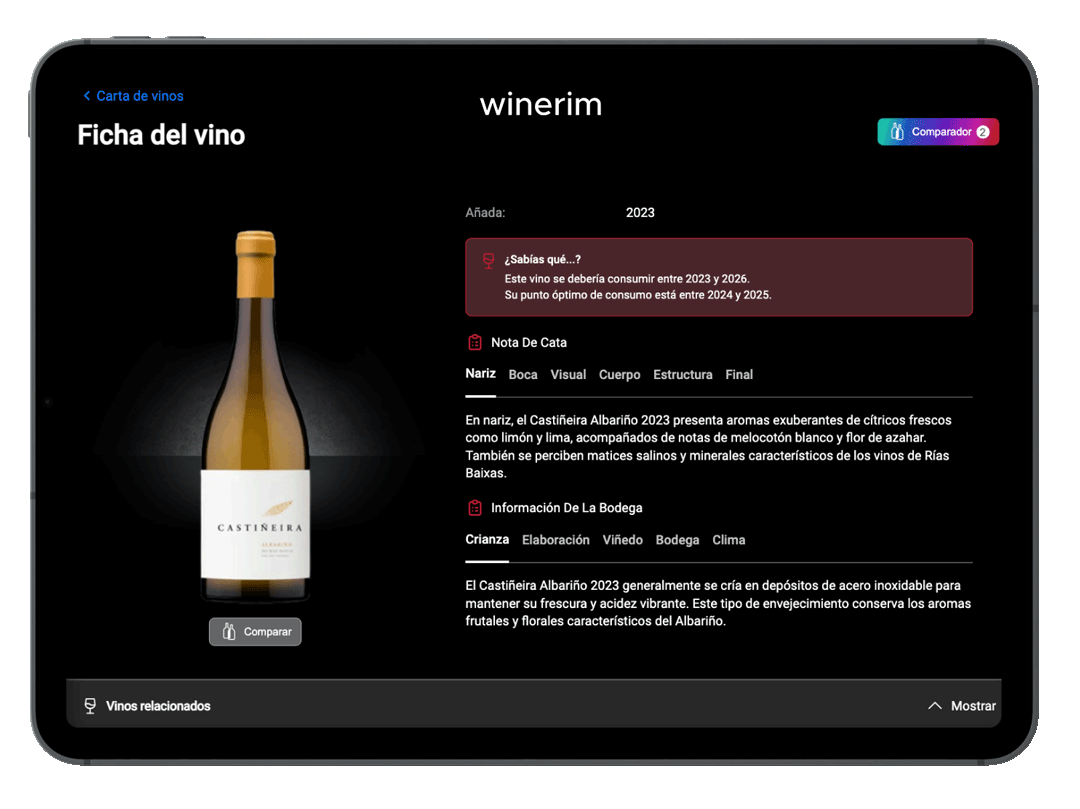This screenshot has height=809, width=1080.
Task: Open the Vinos relacionados bar
Action: (x=158, y=706)
